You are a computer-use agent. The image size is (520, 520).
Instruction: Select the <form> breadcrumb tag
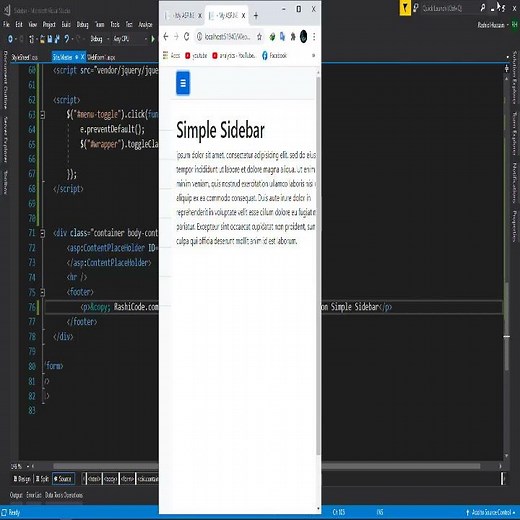[127, 479]
